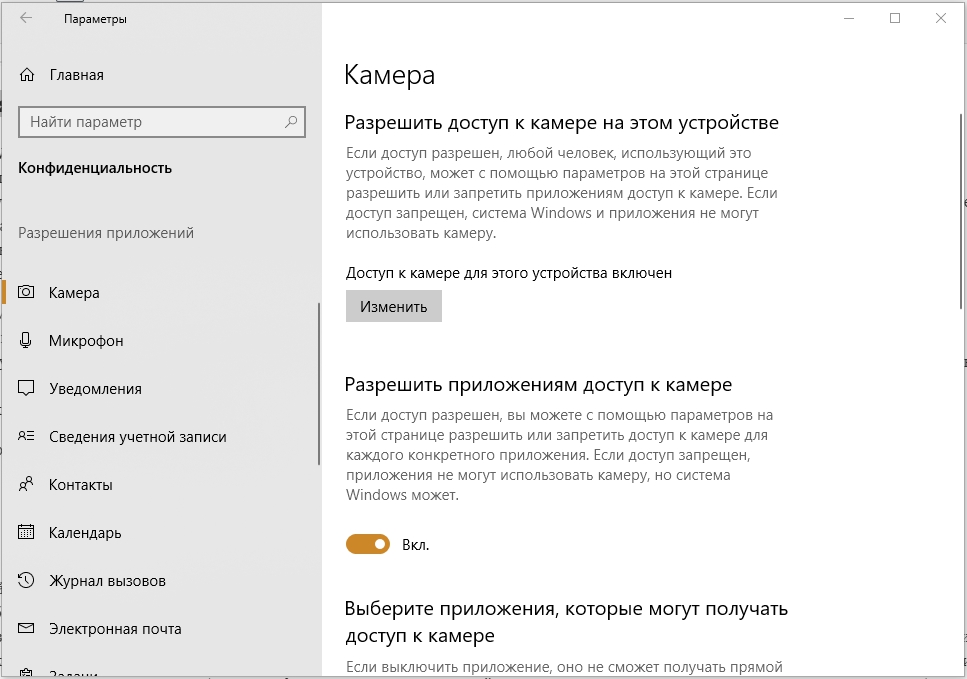The width and height of the screenshot is (967, 679).
Task: Click the back arrow icon in title bar
Action: [26, 18]
